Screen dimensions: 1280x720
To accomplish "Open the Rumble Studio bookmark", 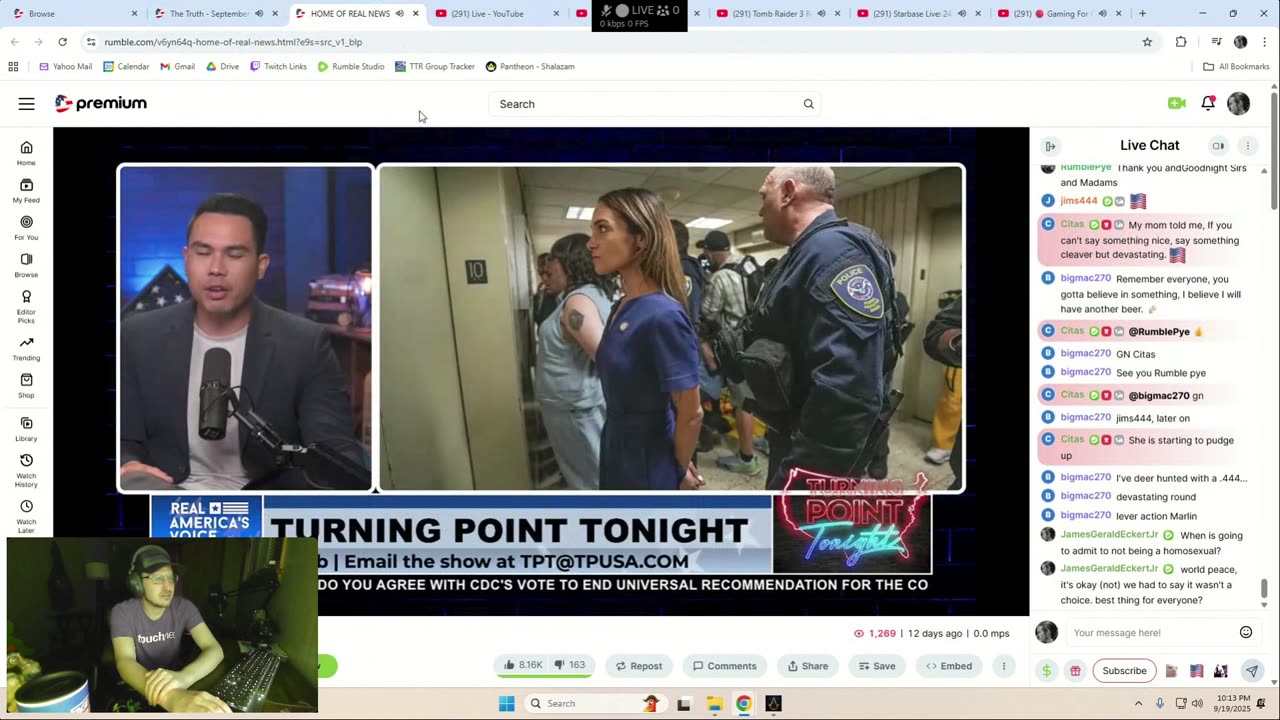I will (x=351, y=66).
